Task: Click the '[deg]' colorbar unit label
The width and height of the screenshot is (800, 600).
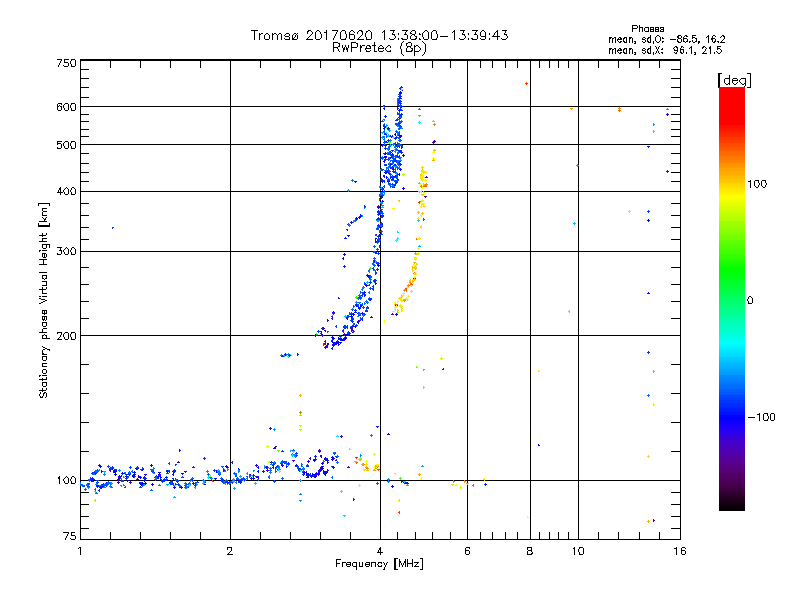Action: tap(734, 80)
